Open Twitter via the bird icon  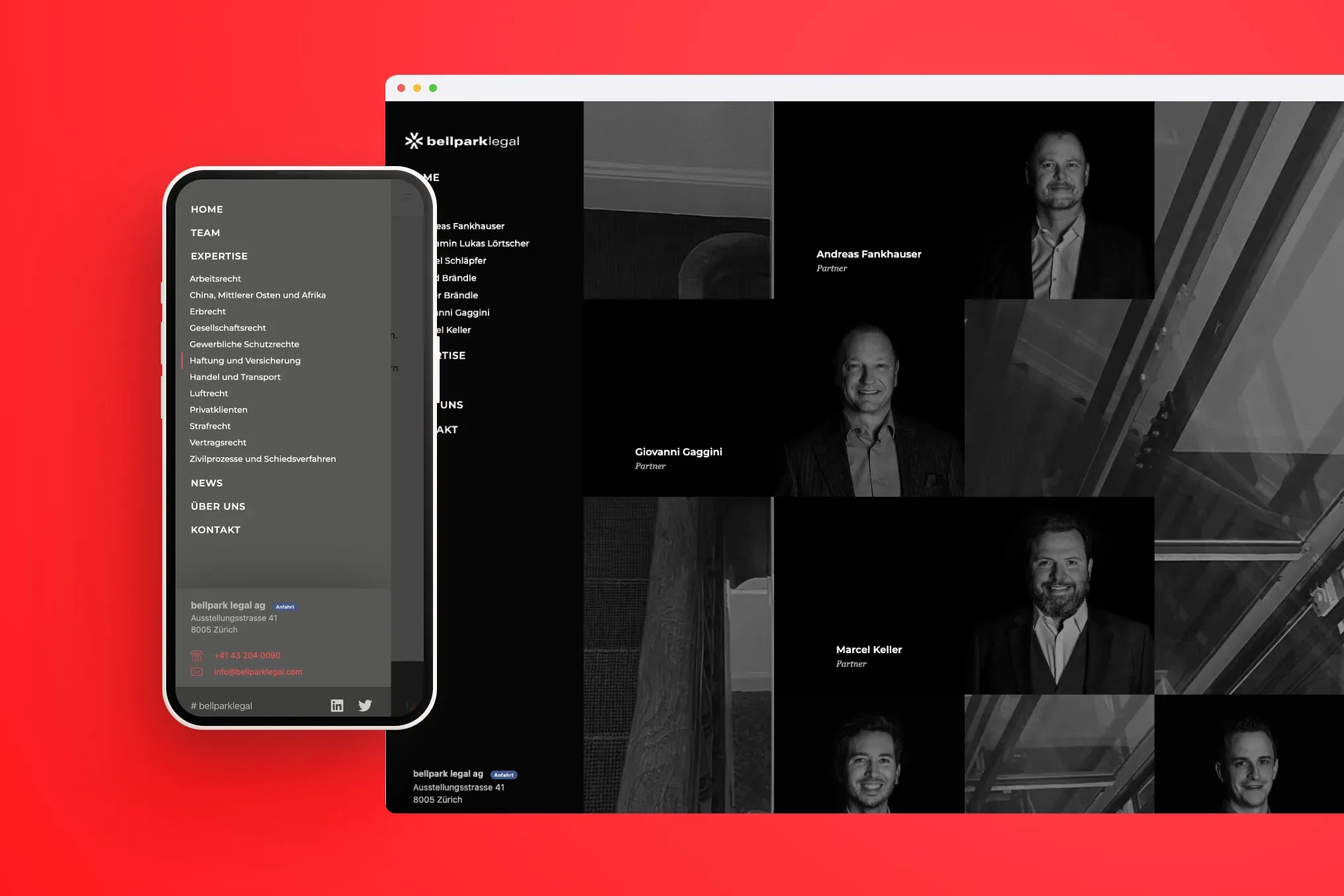point(365,705)
